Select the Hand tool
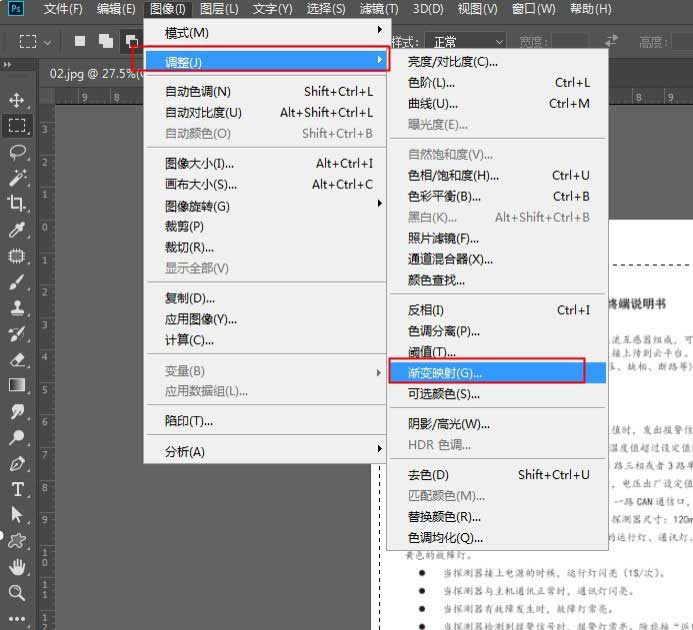The width and height of the screenshot is (693, 630). tap(17, 567)
